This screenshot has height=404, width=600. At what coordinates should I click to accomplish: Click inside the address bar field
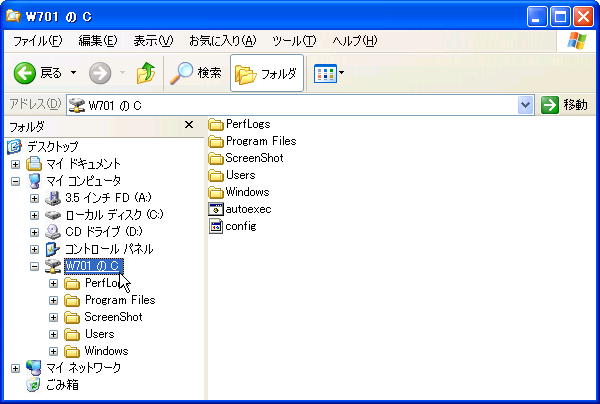(x=300, y=104)
